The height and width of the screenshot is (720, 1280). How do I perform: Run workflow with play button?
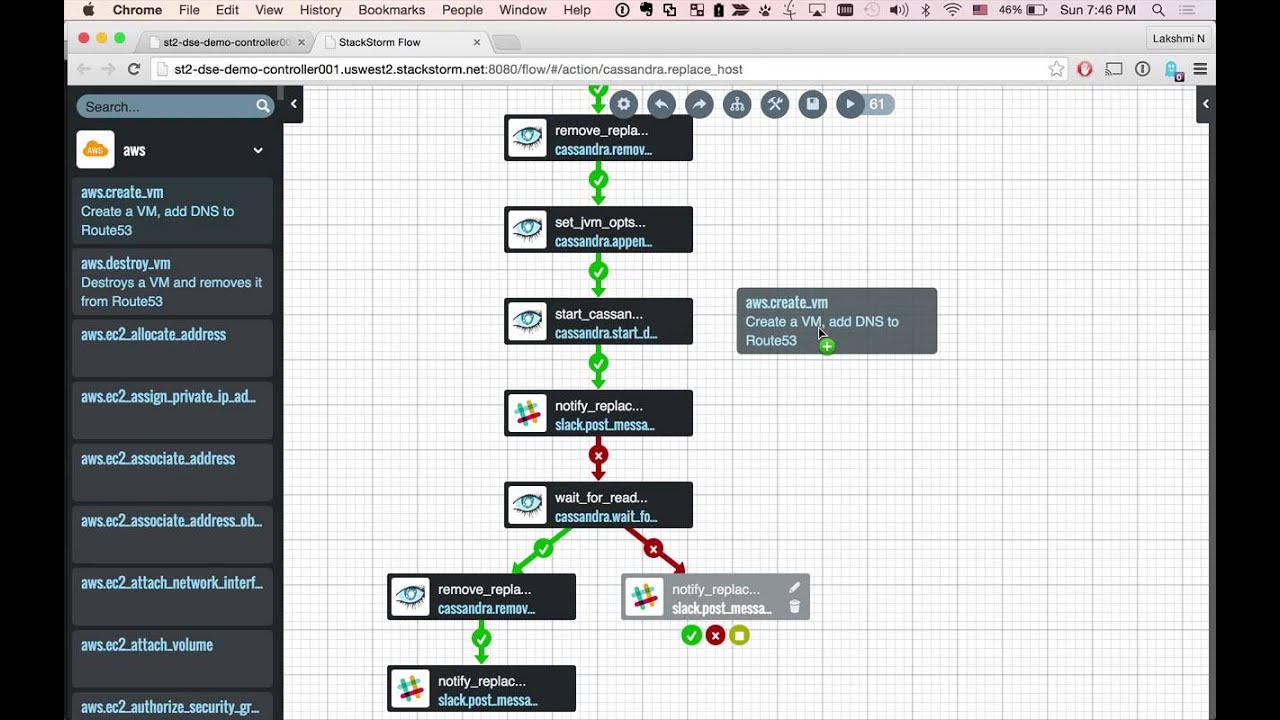pyautogui.click(x=850, y=104)
